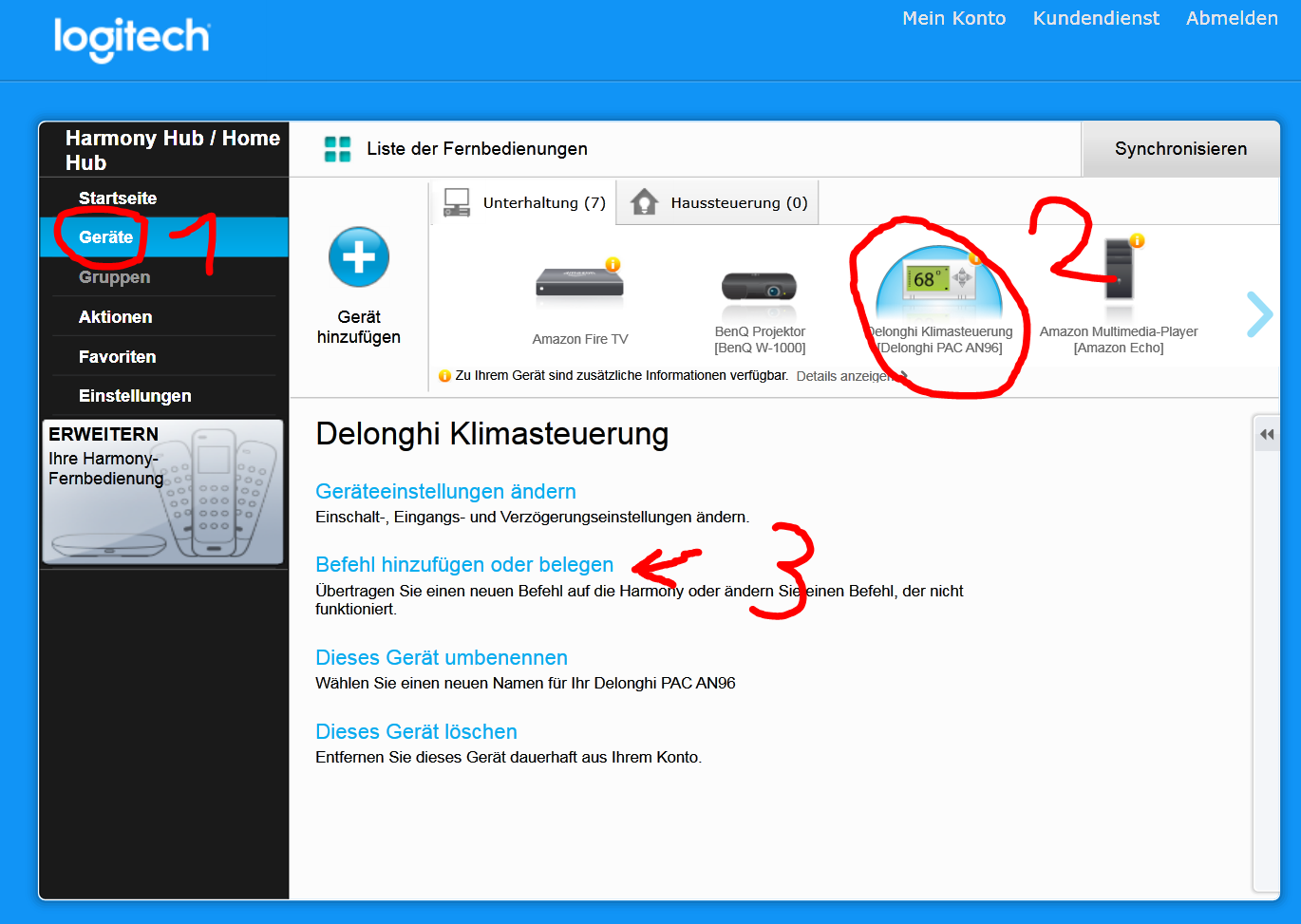Click the Harmony Hub / Home Hub title

point(173,150)
